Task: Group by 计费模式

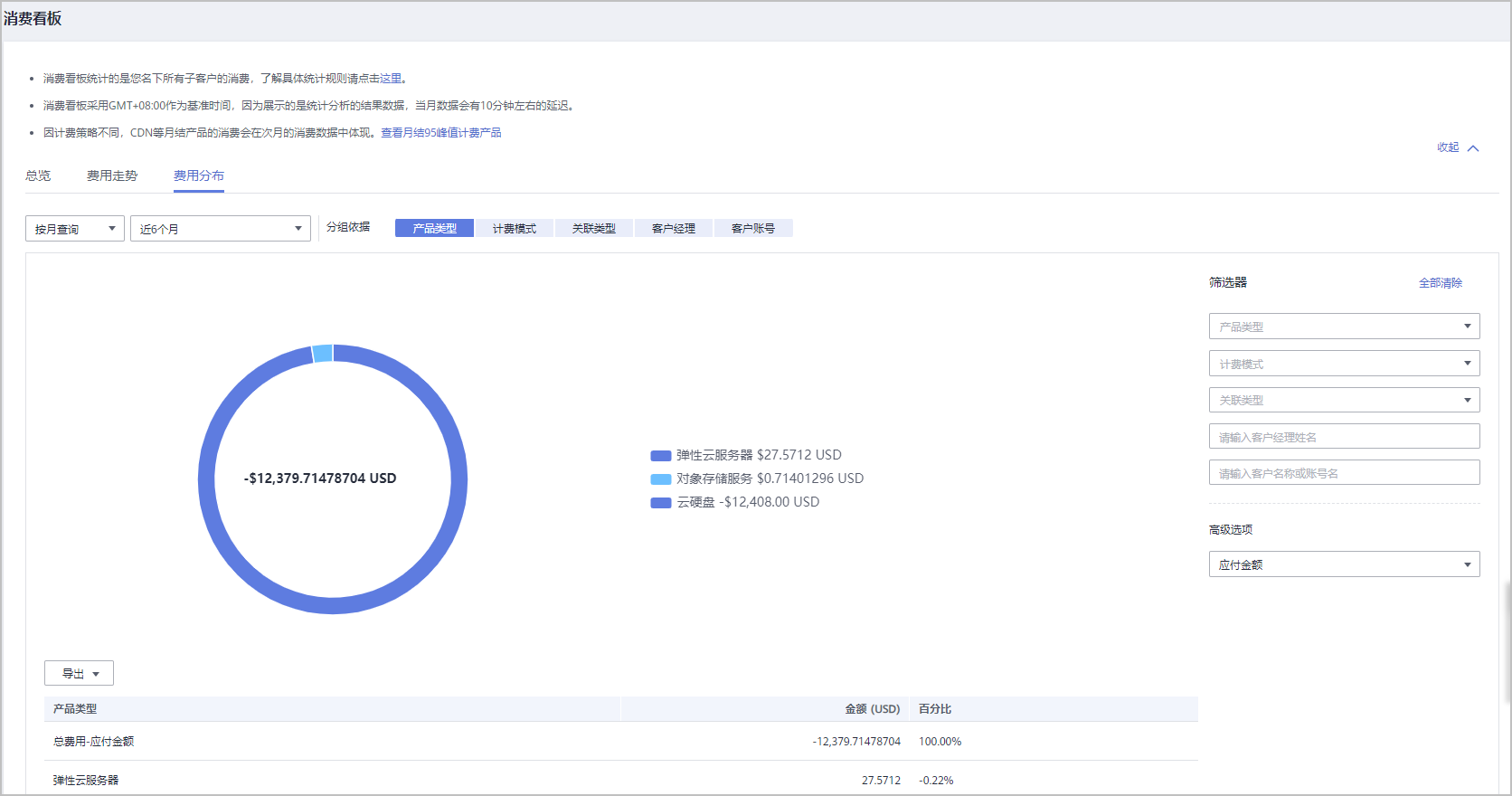Action: click(515, 229)
